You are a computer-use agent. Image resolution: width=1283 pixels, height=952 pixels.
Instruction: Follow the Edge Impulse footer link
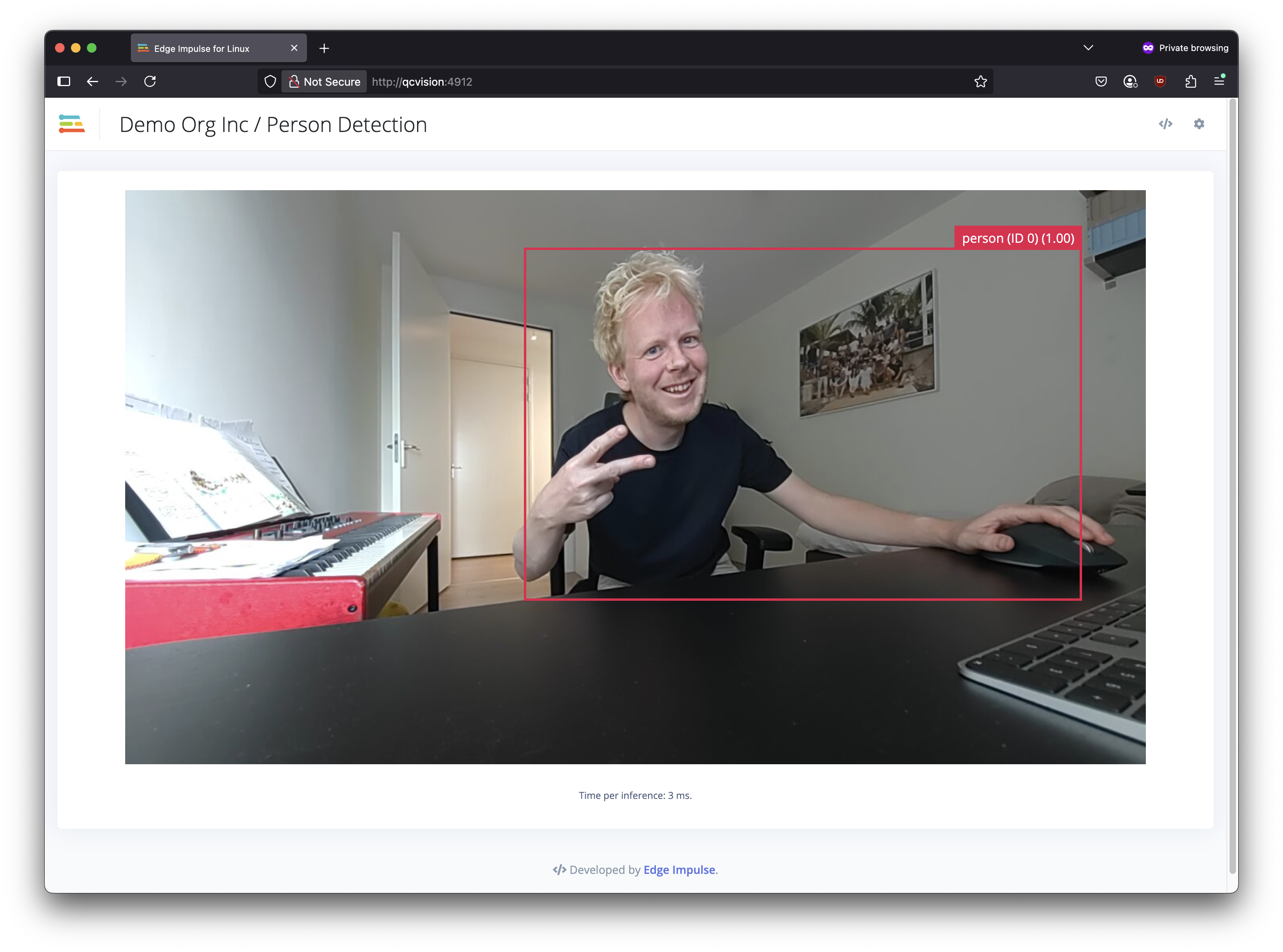point(679,869)
